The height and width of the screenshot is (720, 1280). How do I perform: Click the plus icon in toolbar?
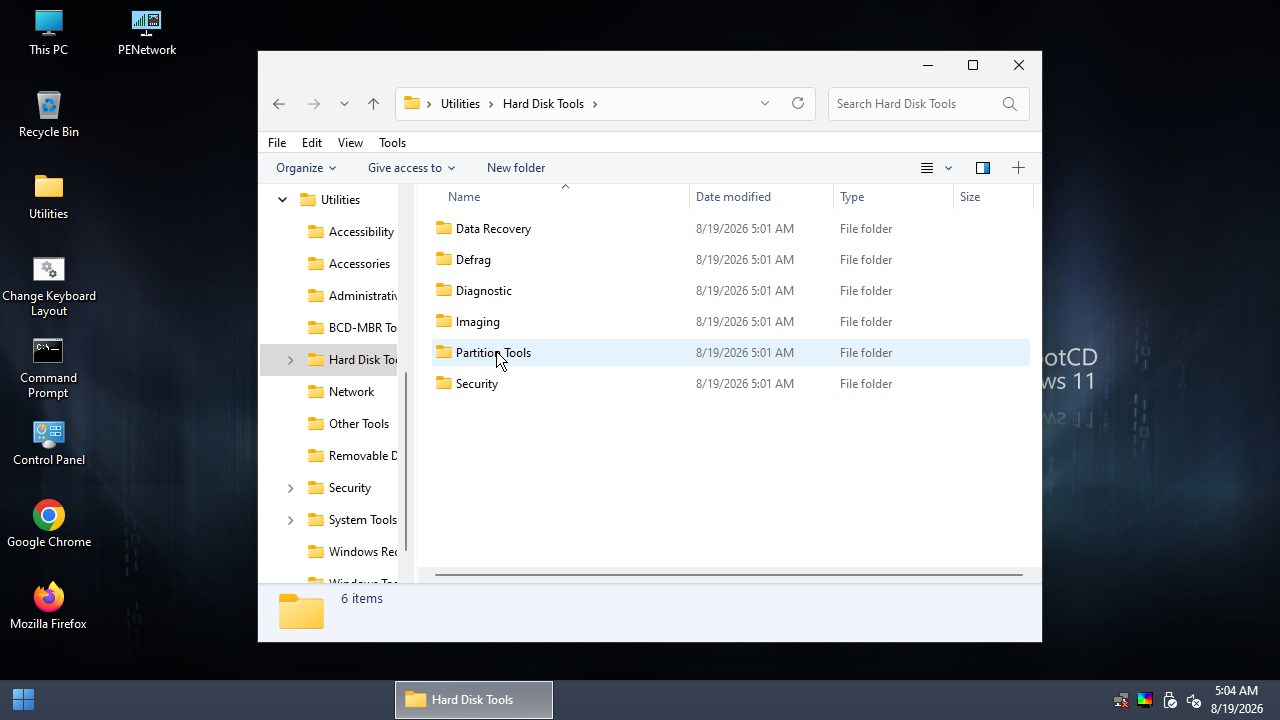pyautogui.click(x=1018, y=168)
